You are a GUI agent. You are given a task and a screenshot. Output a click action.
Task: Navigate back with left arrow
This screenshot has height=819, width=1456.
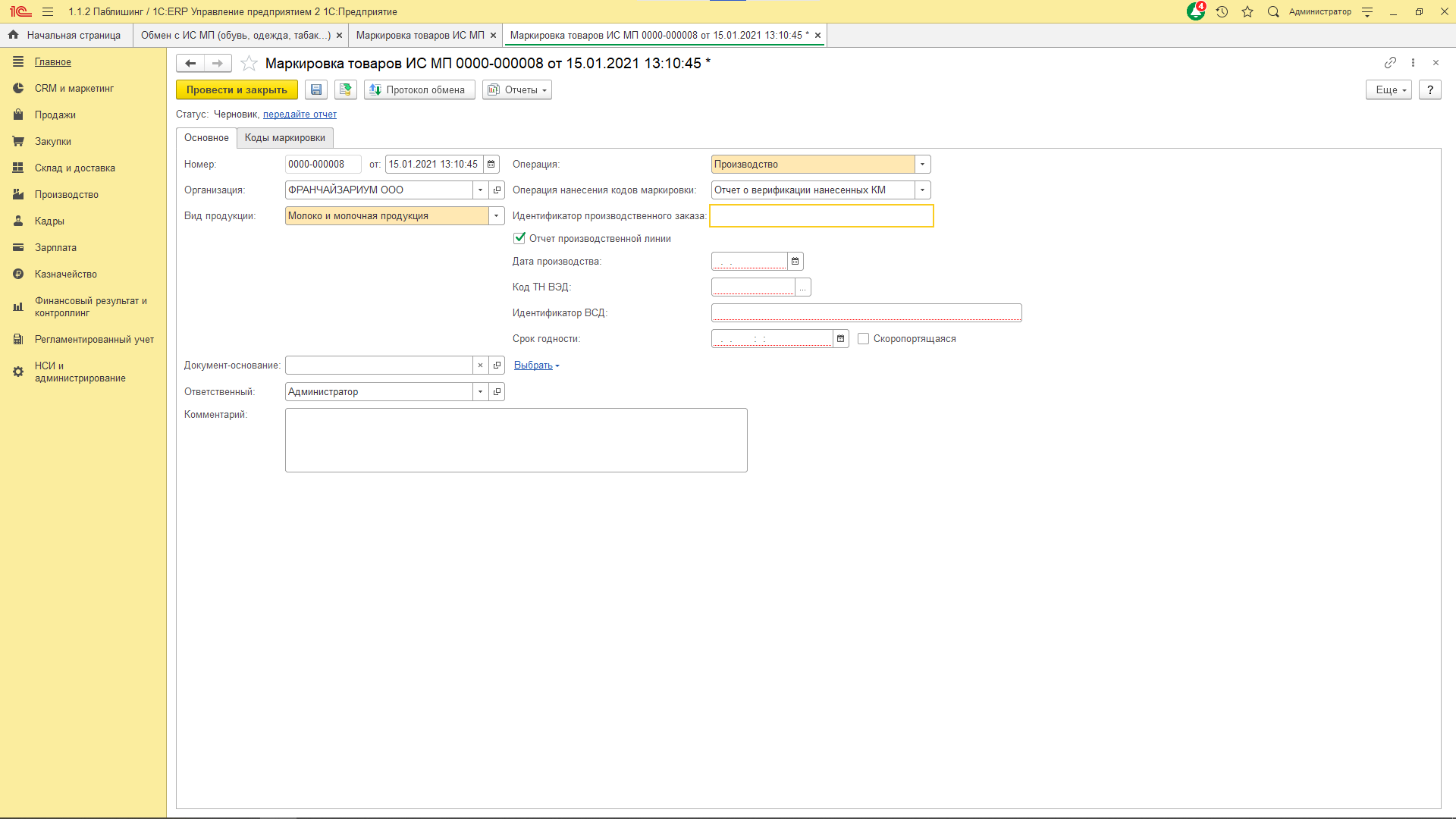coord(190,64)
